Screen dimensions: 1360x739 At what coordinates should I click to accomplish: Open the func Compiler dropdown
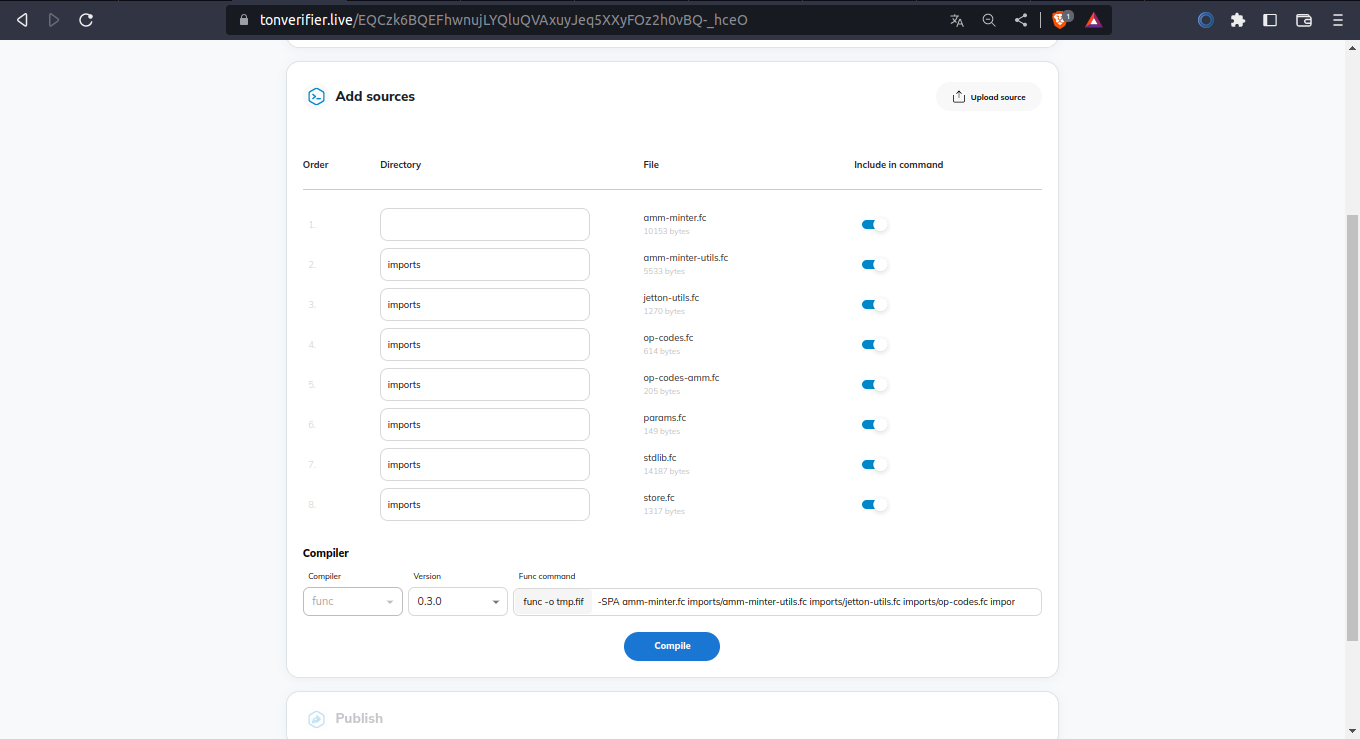click(353, 601)
